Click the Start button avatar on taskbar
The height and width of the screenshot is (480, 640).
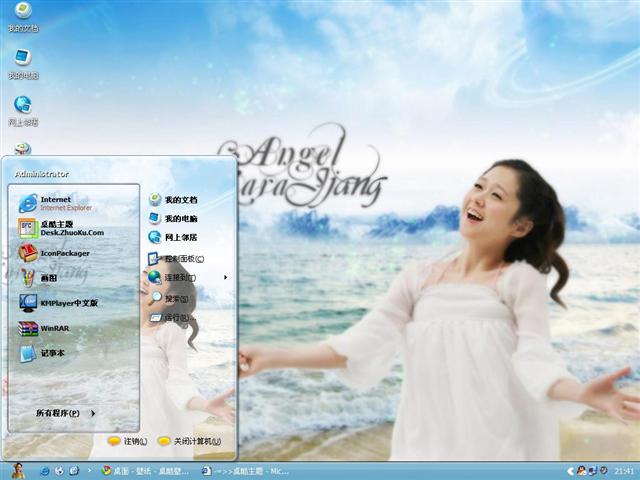(x=18, y=471)
